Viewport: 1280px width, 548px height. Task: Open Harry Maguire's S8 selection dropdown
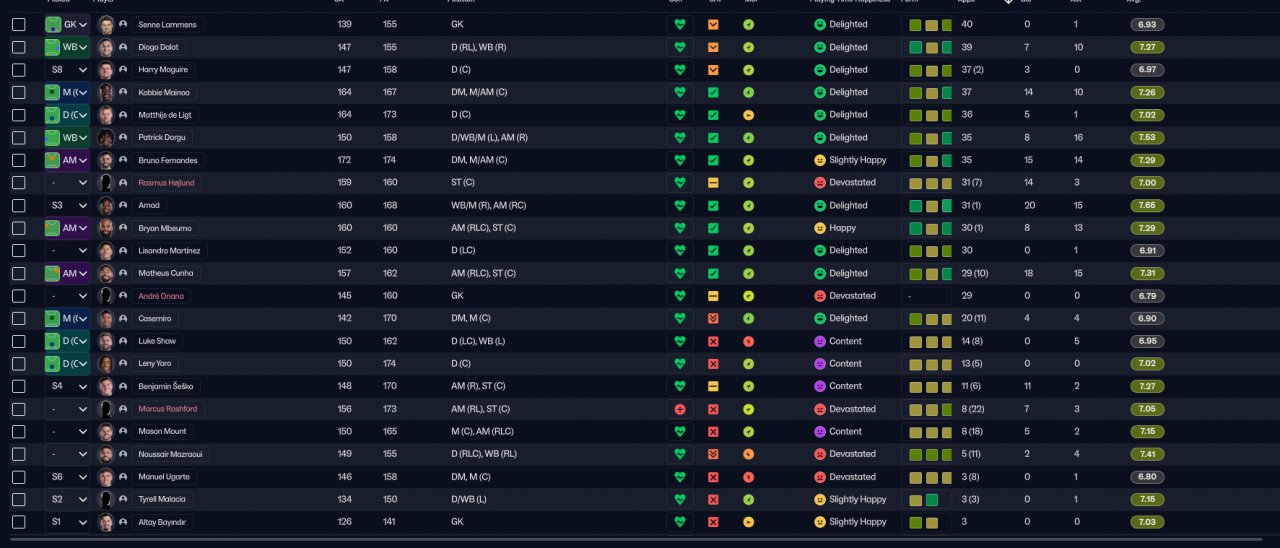[67, 70]
